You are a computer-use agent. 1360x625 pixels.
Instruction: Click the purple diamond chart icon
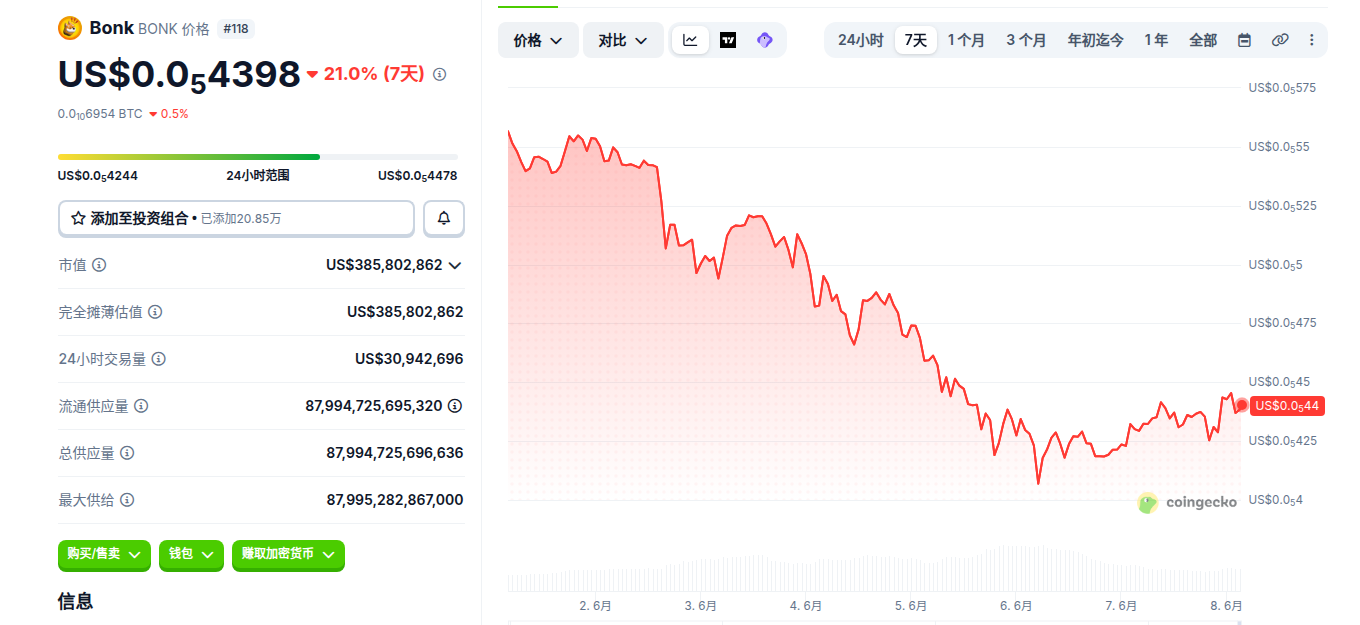coord(765,40)
